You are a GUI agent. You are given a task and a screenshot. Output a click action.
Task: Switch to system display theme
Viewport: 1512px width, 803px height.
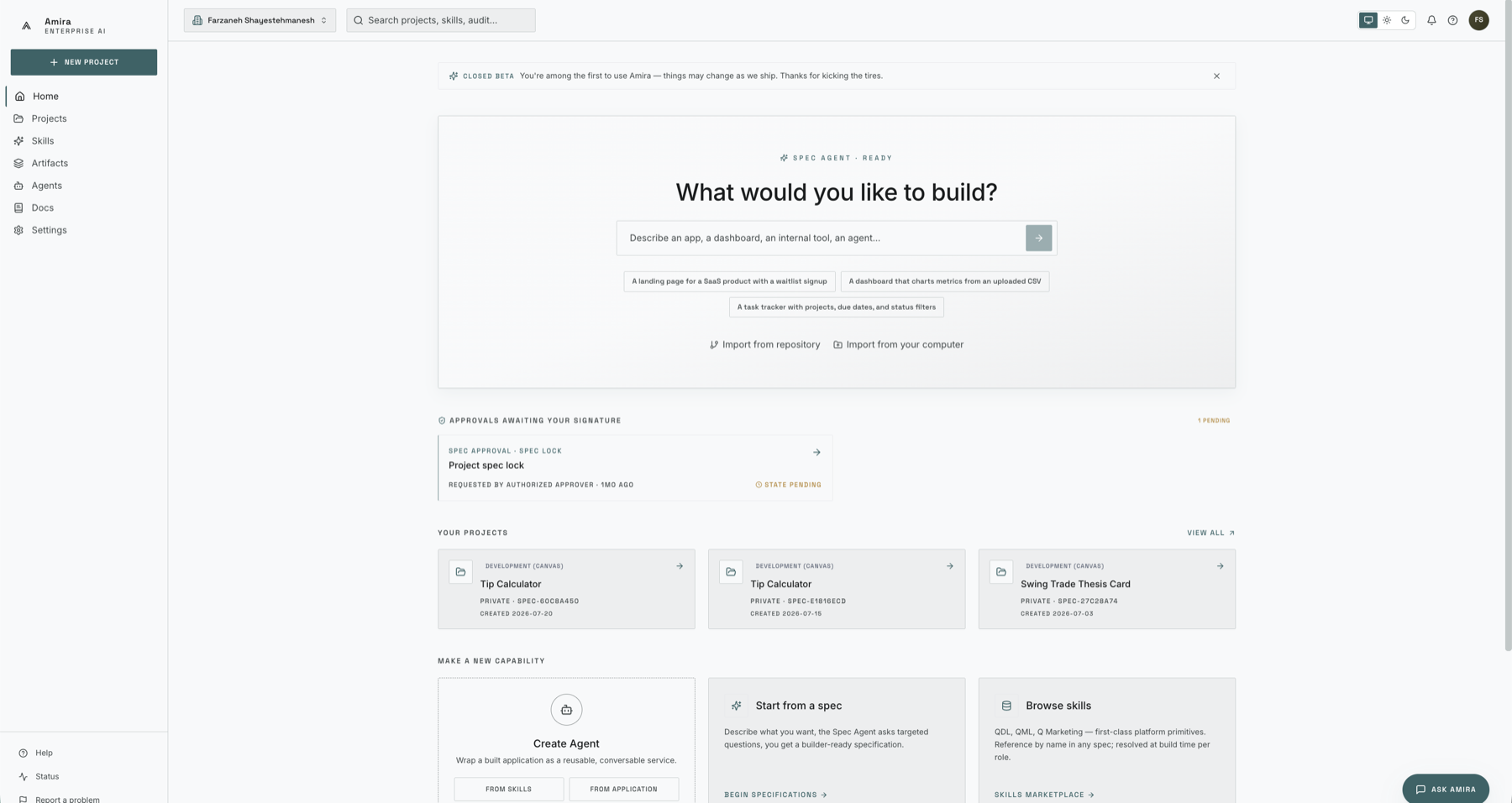click(x=1368, y=20)
